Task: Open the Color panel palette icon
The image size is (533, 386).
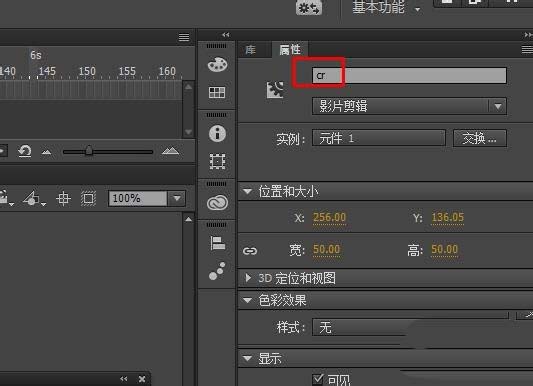Action: pos(218,64)
